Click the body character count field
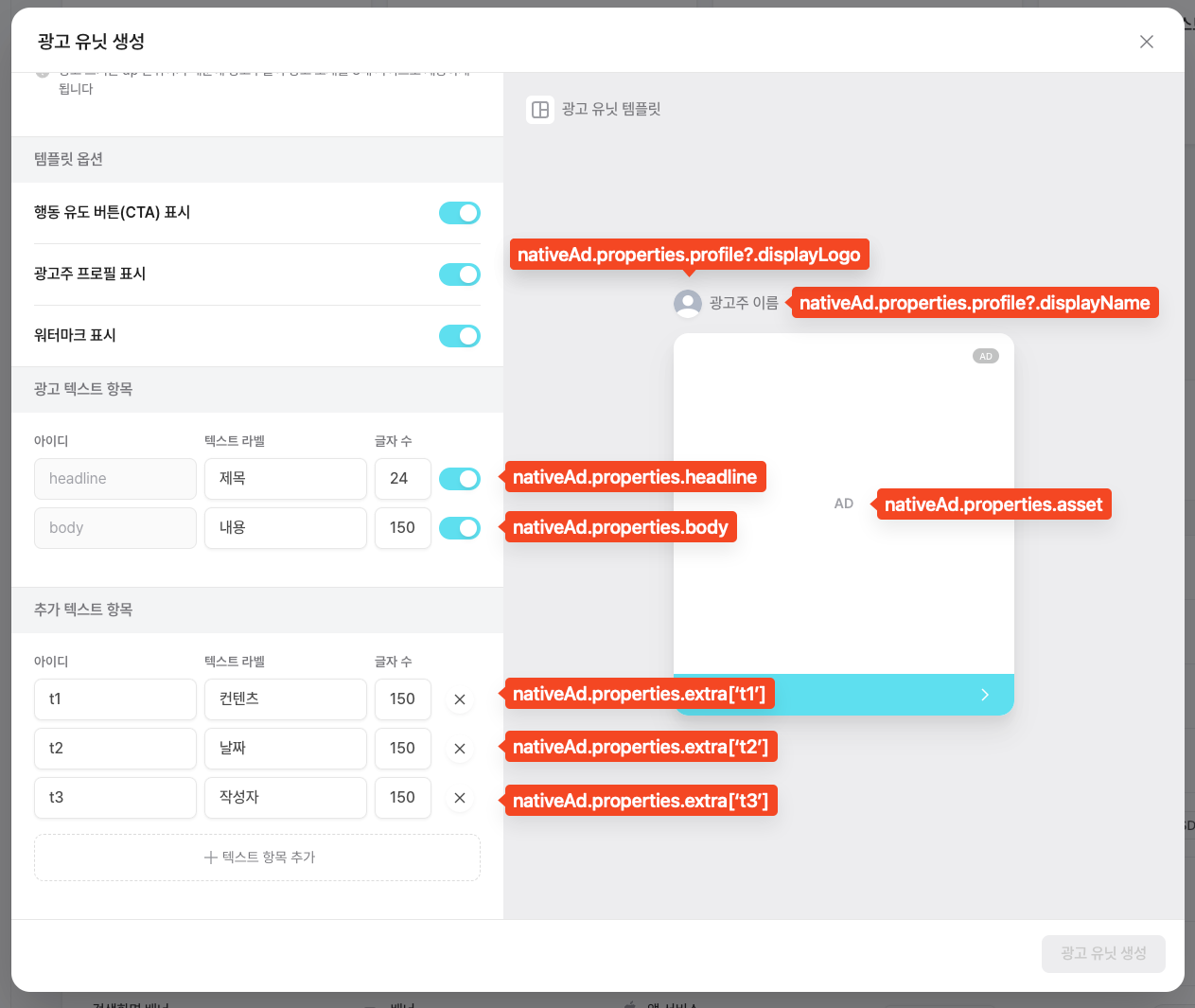Screen dimensions: 1195x1008 coord(402,528)
